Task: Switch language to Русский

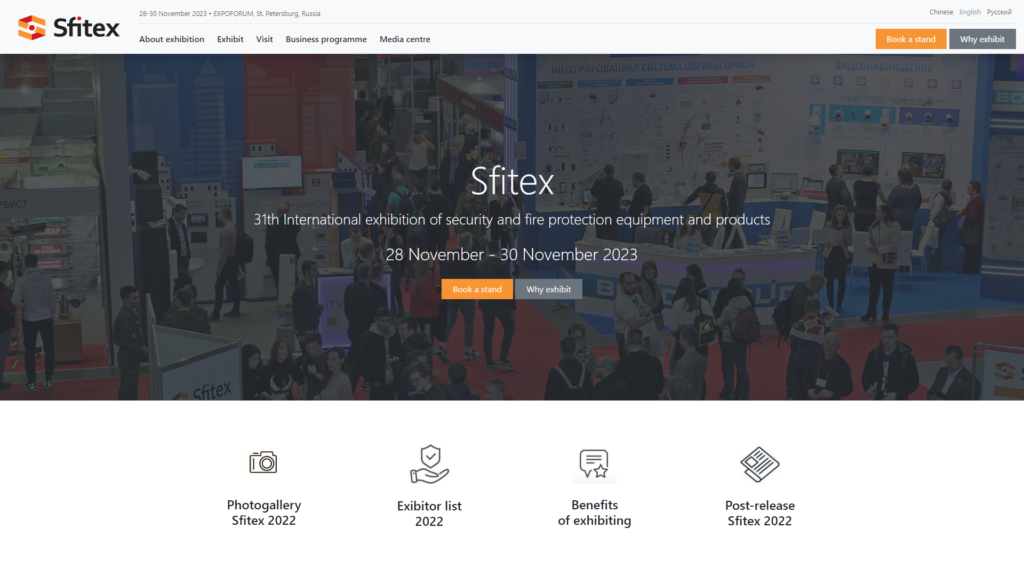Action: click(x=999, y=12)
